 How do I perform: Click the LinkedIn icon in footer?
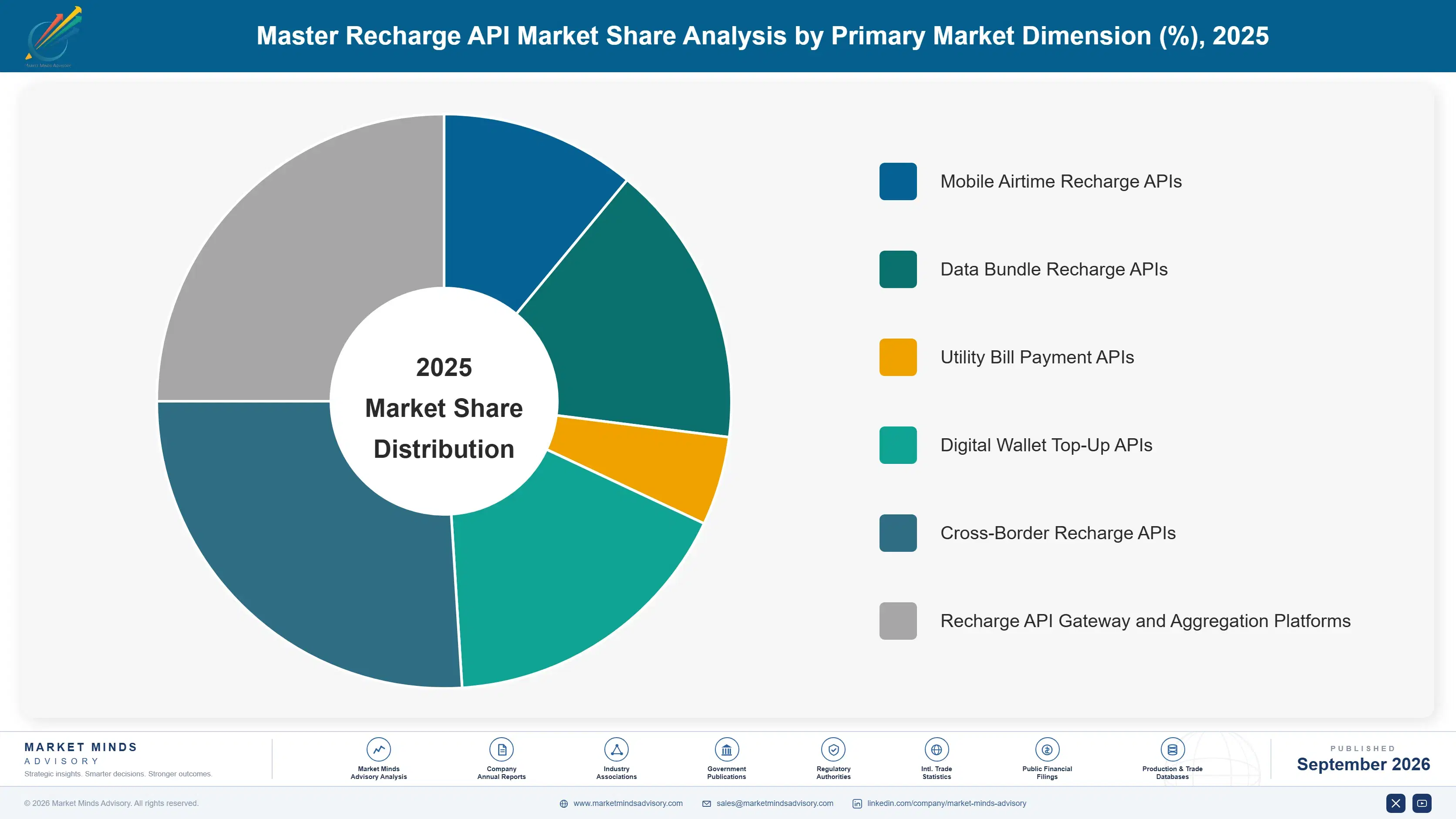click(857, 804)
